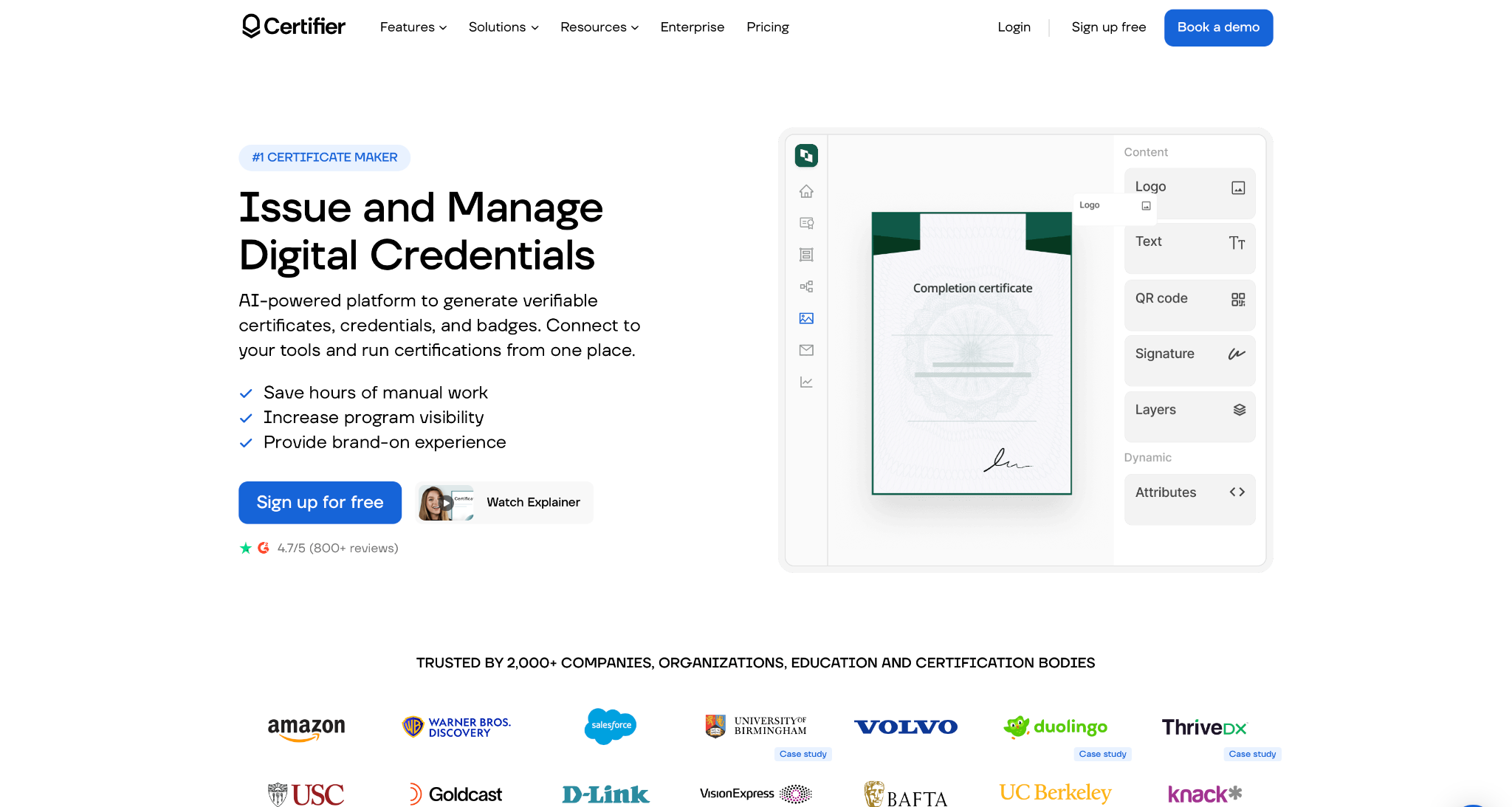Select the Text content card
The height and width of the screenshot is (807, 1512).
coord(1189,249)
